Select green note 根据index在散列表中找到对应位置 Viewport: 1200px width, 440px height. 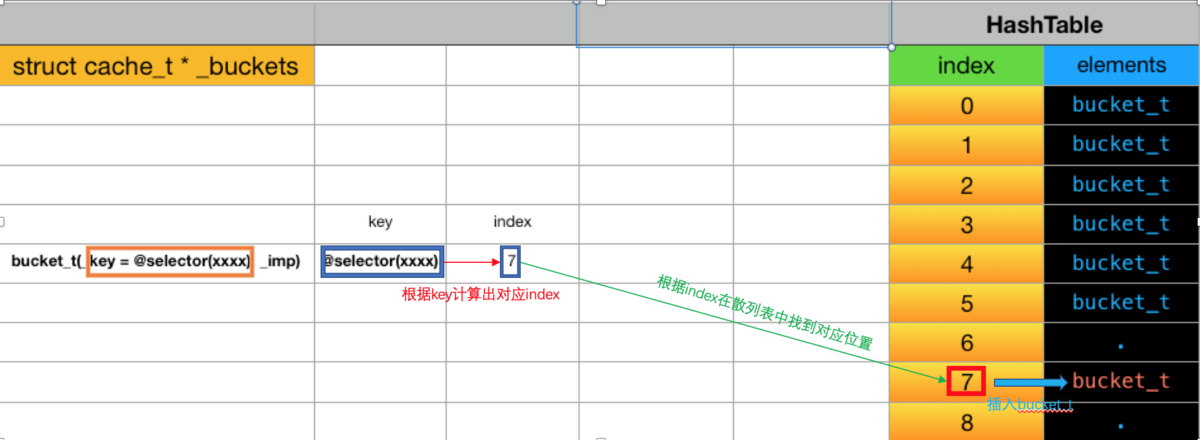(765, 313)
